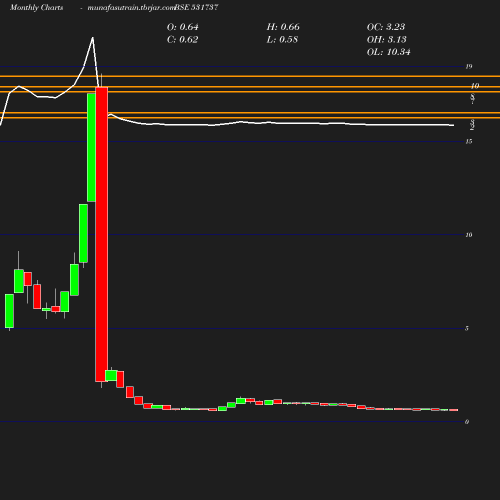Viewport: 500px width, 500px height.
Task: Click the 'OC: 3.23' value
Action: tap(386, 27)
